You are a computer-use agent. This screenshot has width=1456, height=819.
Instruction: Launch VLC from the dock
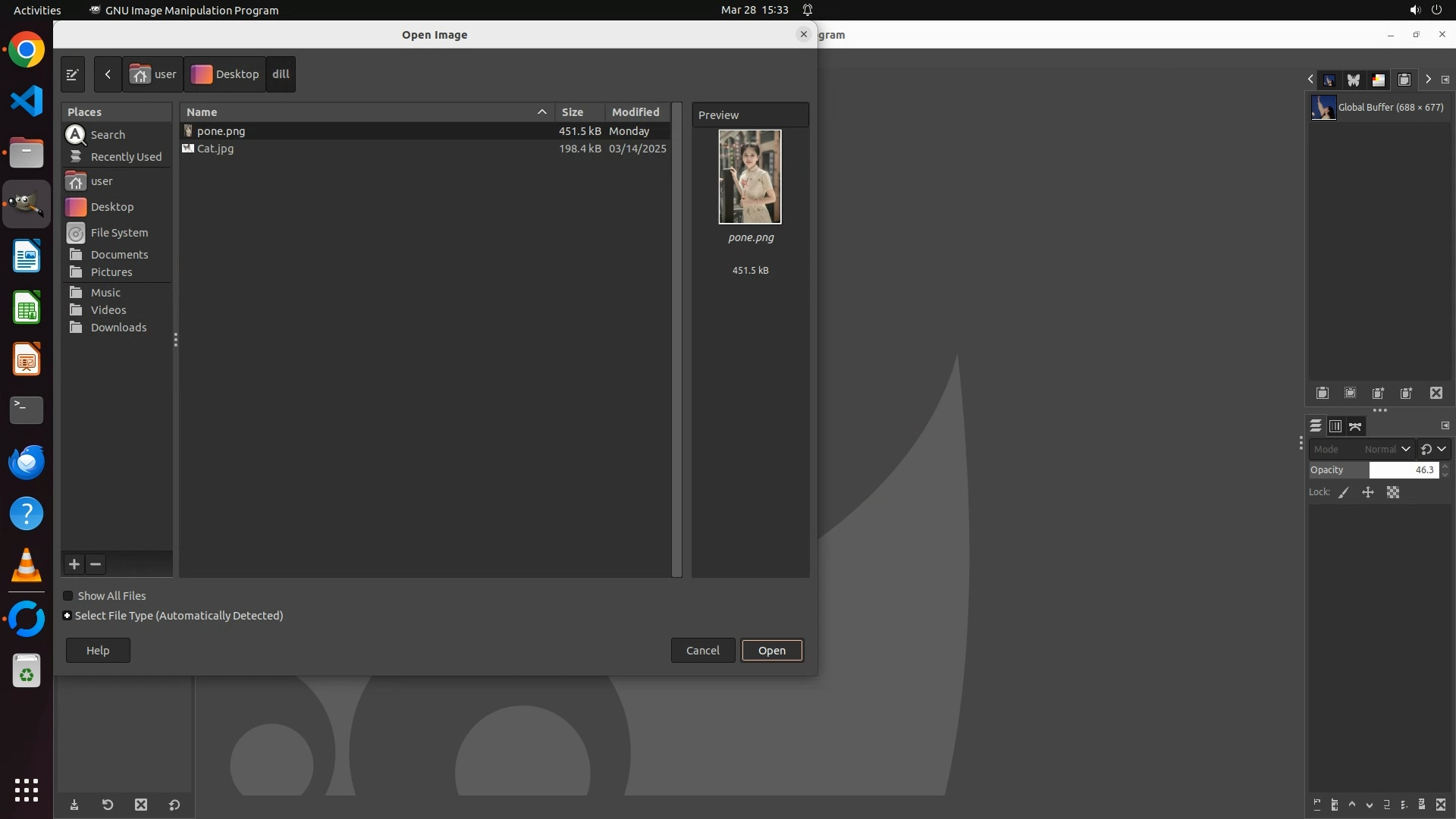(27, 566)
